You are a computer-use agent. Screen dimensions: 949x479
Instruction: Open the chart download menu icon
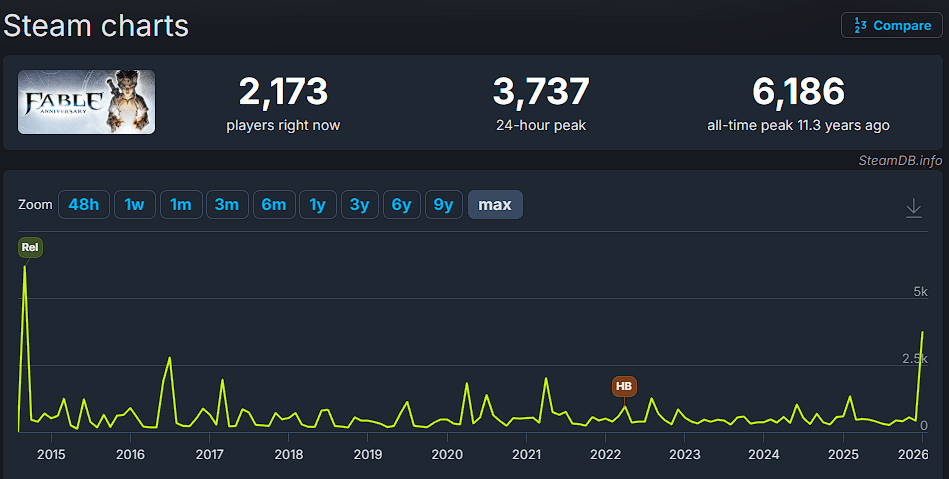coord(913,207)
